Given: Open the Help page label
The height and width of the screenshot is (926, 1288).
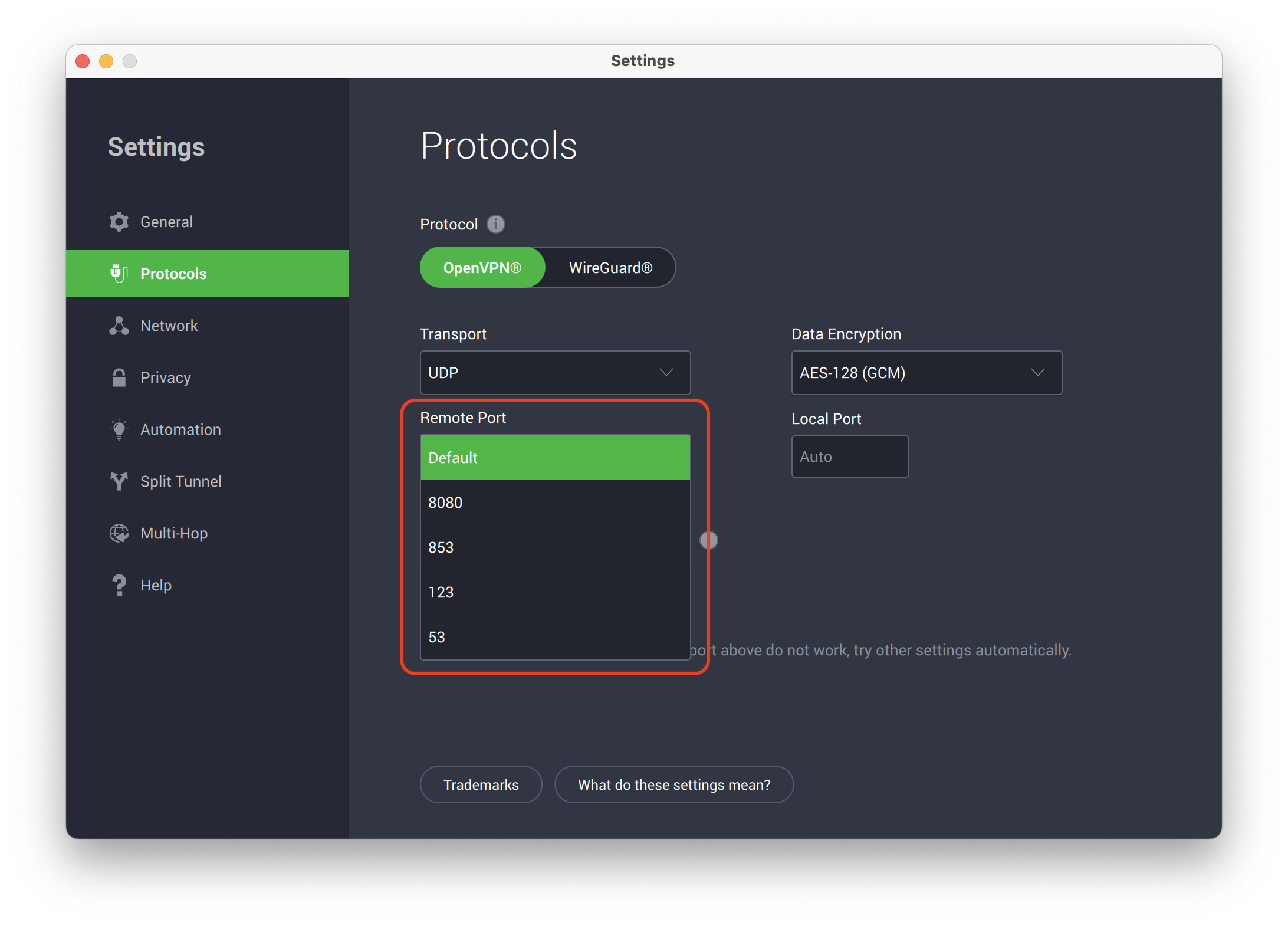Looking at the screenshot, I should [156, 585].
